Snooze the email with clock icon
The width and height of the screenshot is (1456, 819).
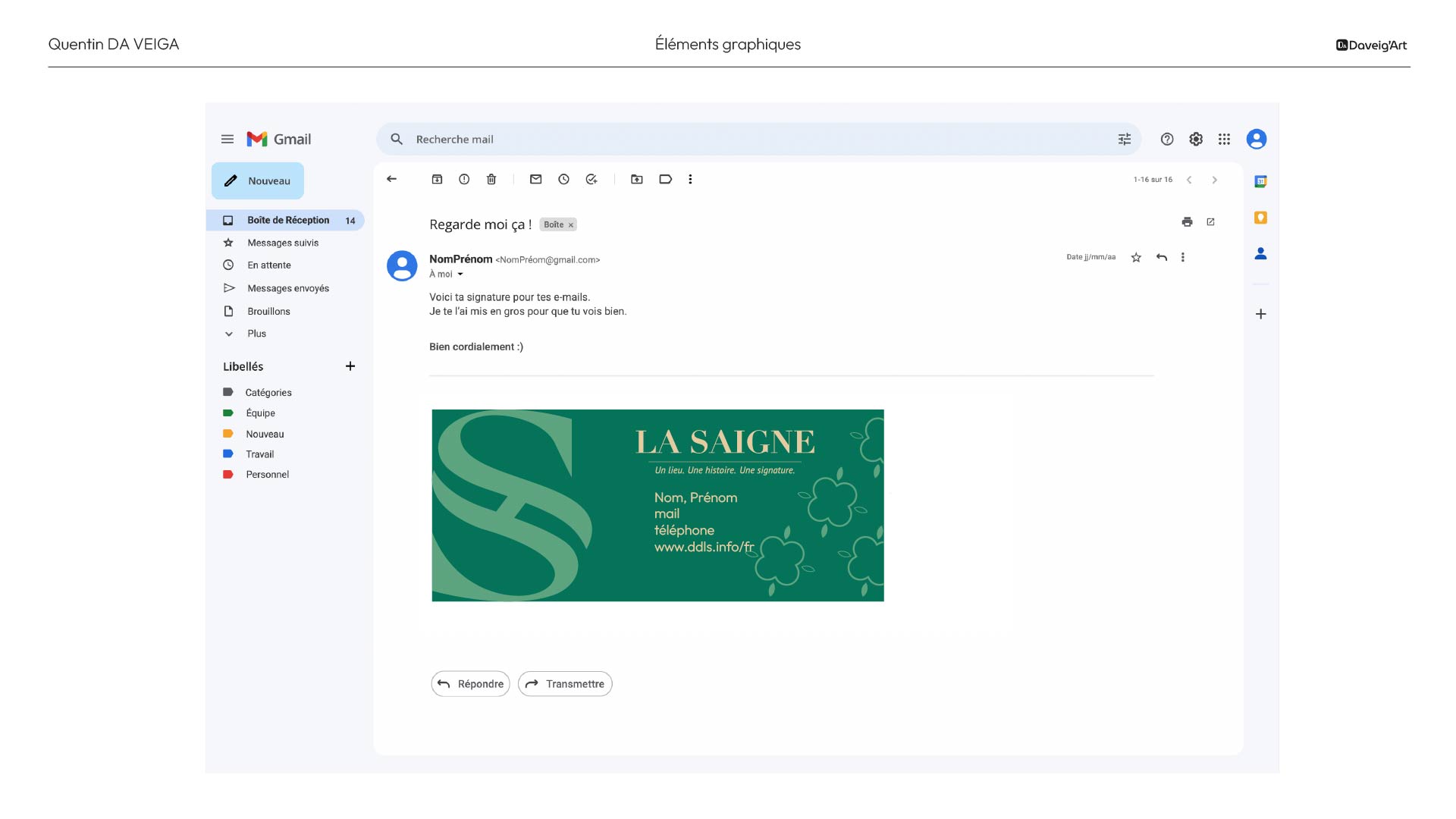(563, 179)
